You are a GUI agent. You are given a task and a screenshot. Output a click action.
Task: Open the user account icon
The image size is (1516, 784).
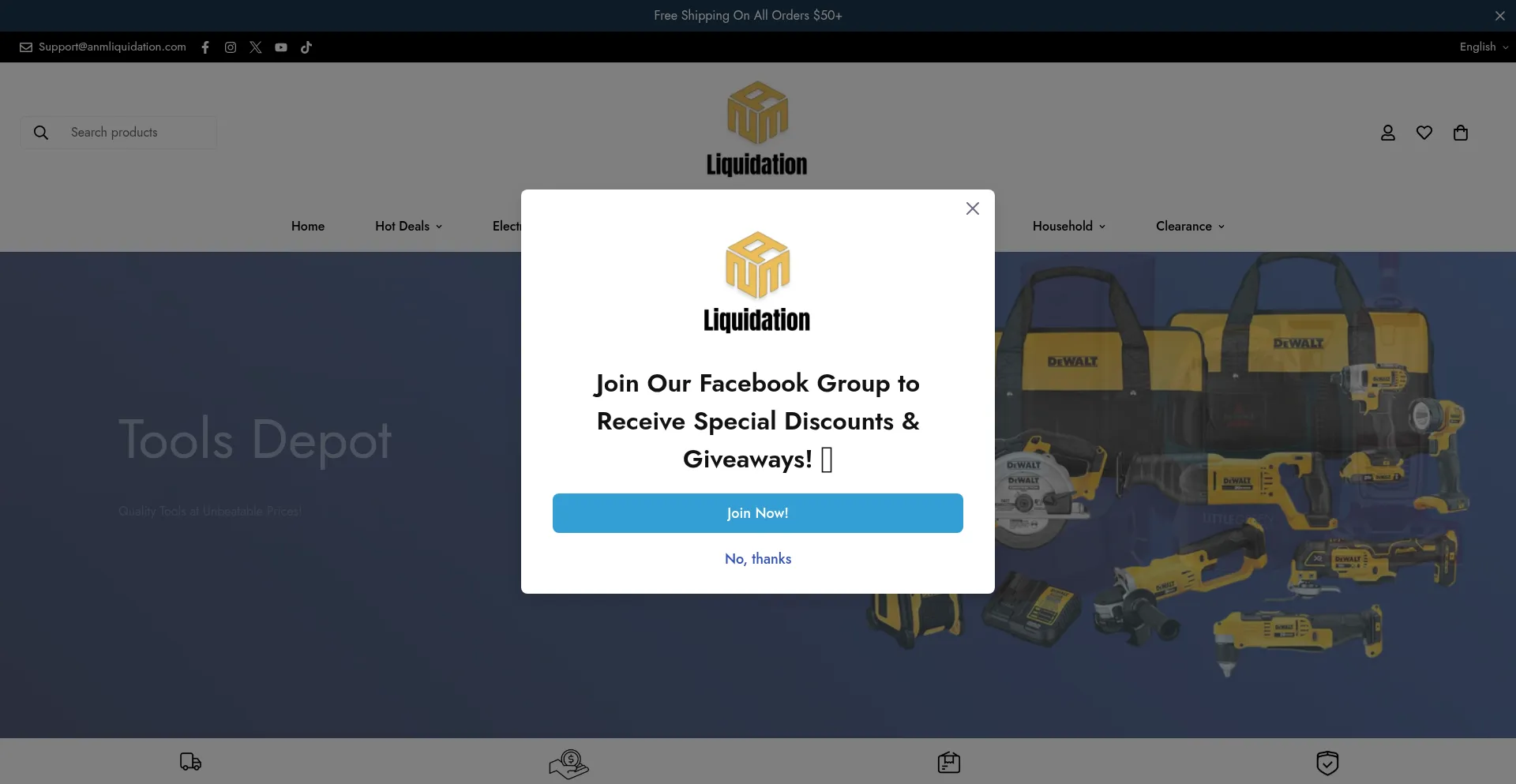(1388, 133)
